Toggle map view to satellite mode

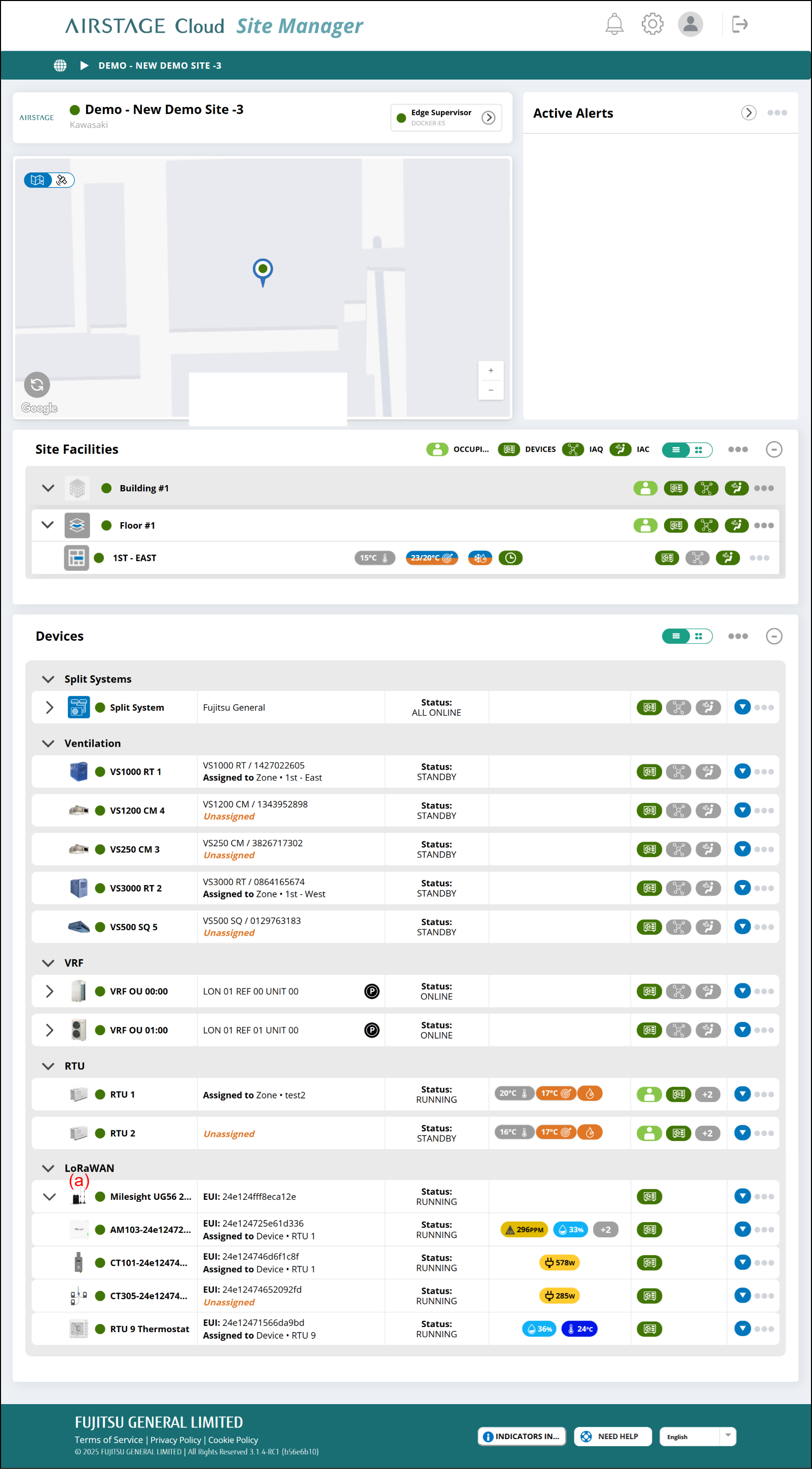pyautogui.click(x=62, y=180)
